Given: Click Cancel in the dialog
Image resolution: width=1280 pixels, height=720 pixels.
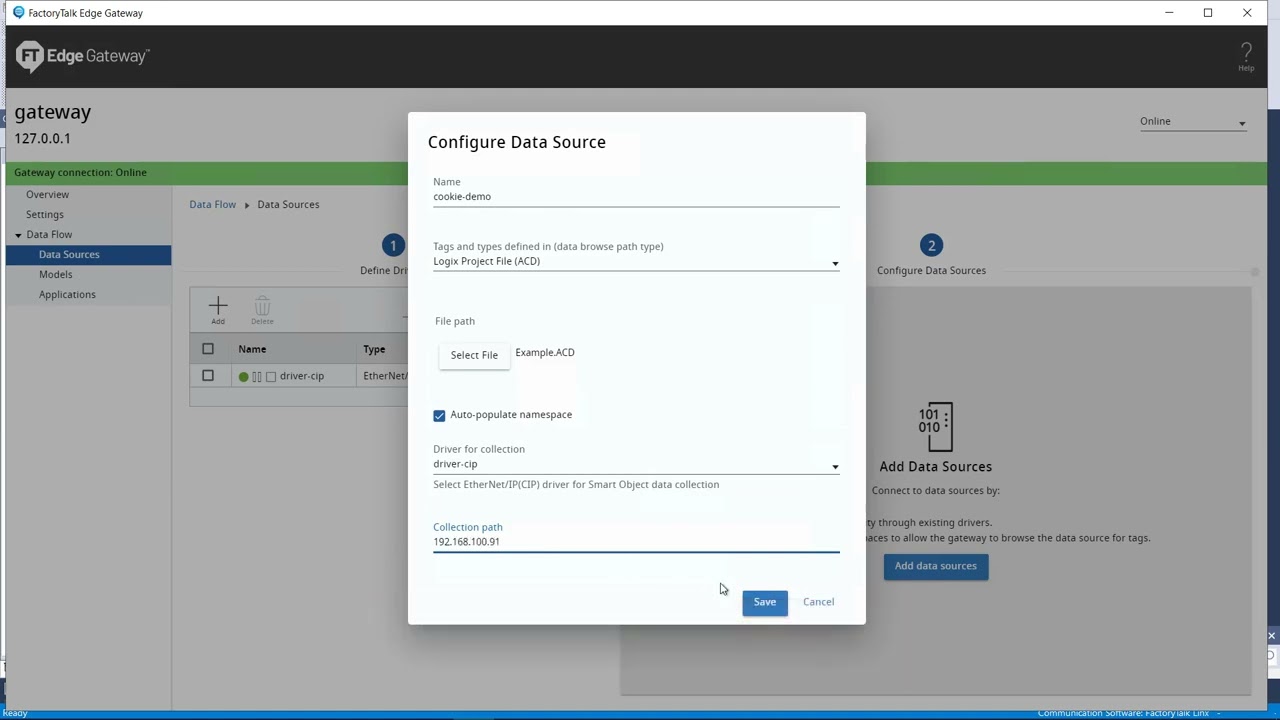Looking at the screenshot, I should point(818,602).
